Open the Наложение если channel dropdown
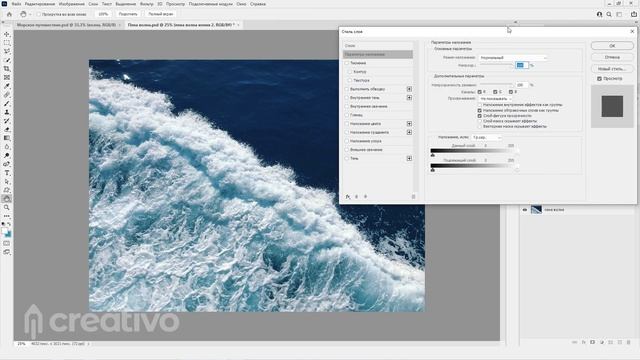This screenshot has width=640, height=360. coord(486,138)
